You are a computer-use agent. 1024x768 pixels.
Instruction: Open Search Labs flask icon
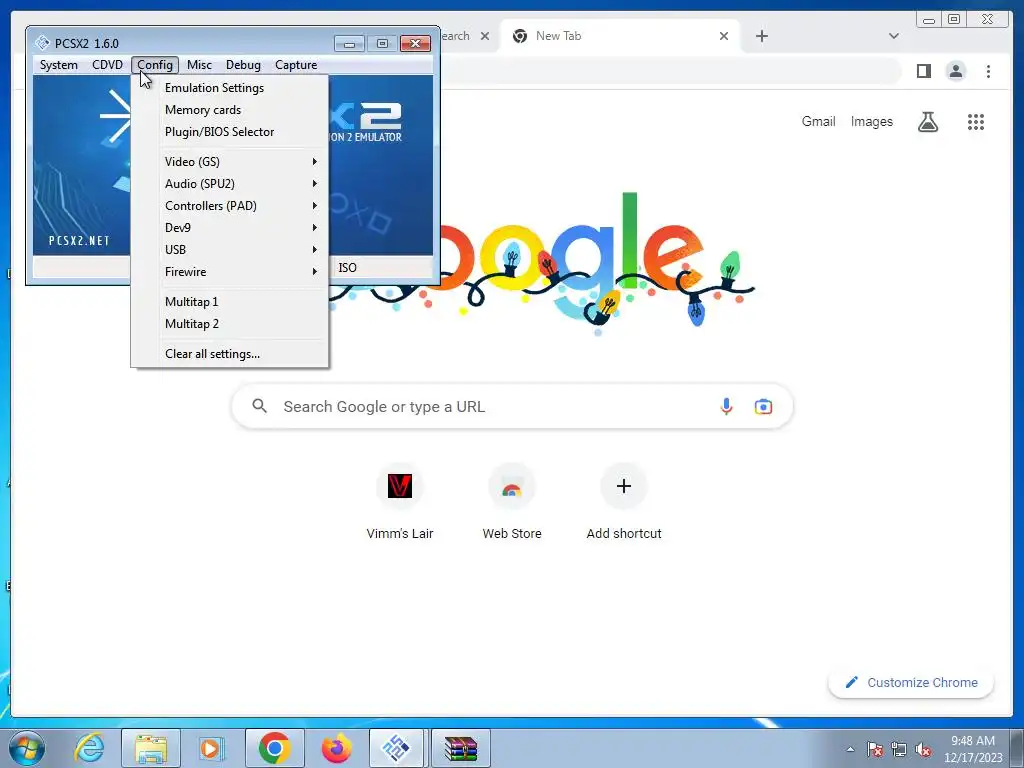click(927, 121)
